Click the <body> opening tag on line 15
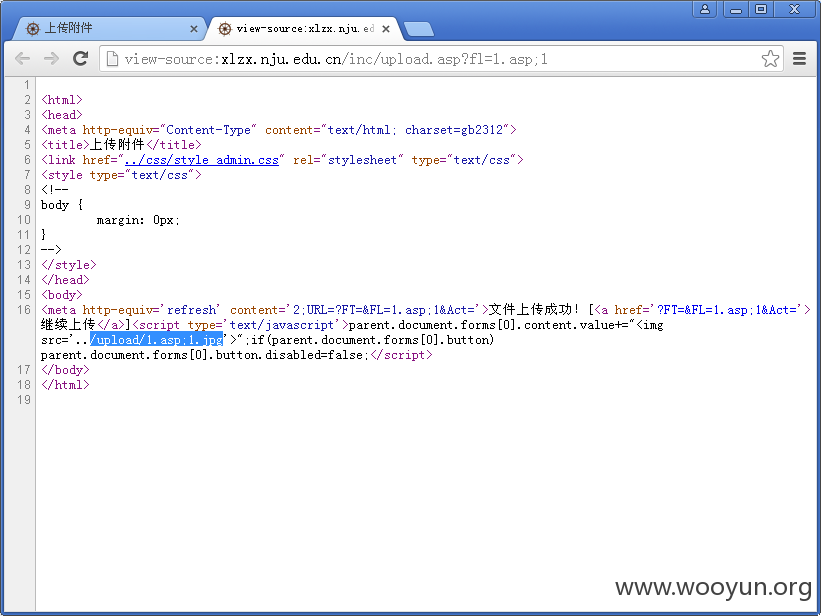 [62, 295]
